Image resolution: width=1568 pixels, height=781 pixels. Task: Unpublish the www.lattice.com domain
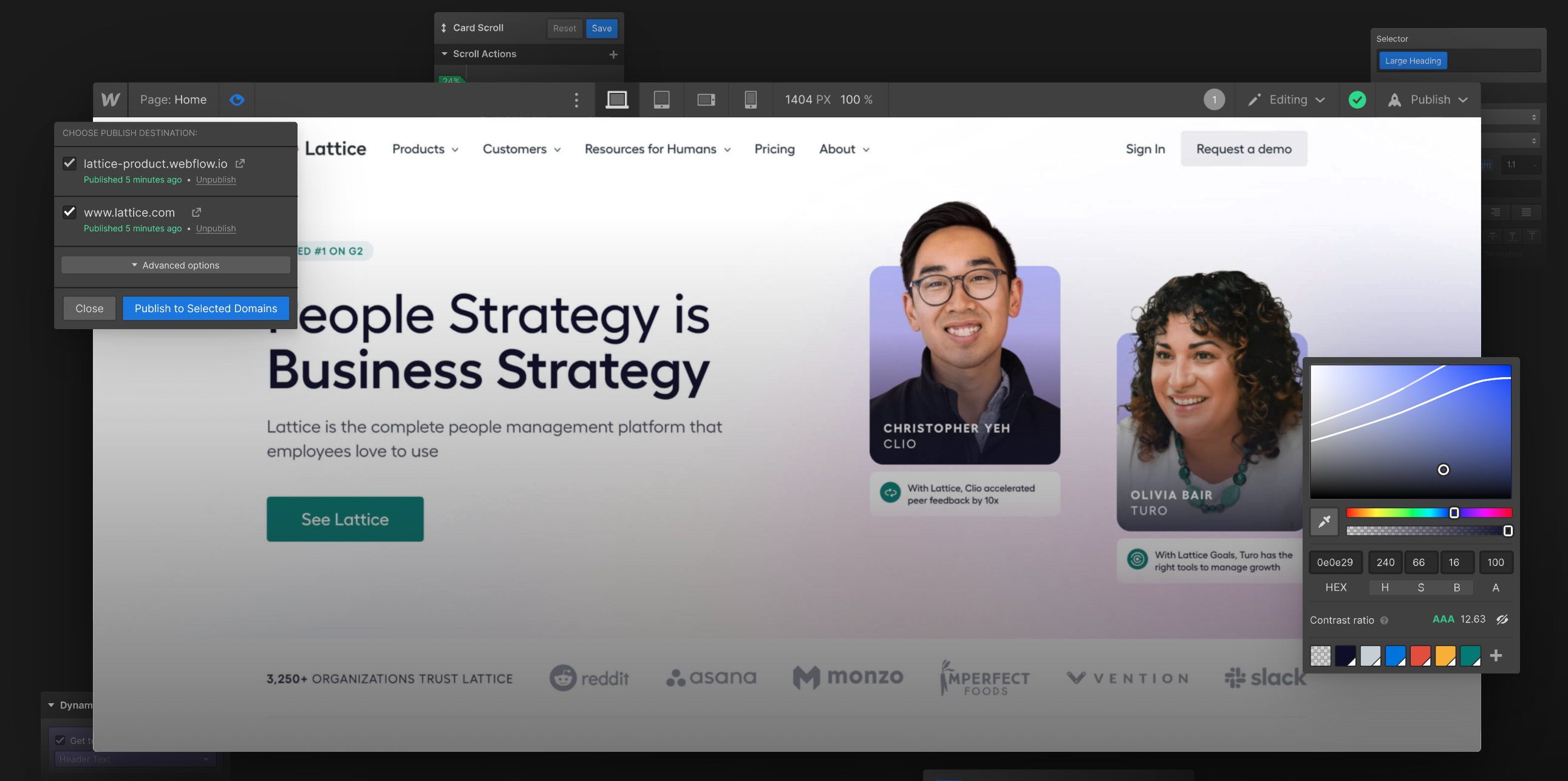click(x=216, y=228)
